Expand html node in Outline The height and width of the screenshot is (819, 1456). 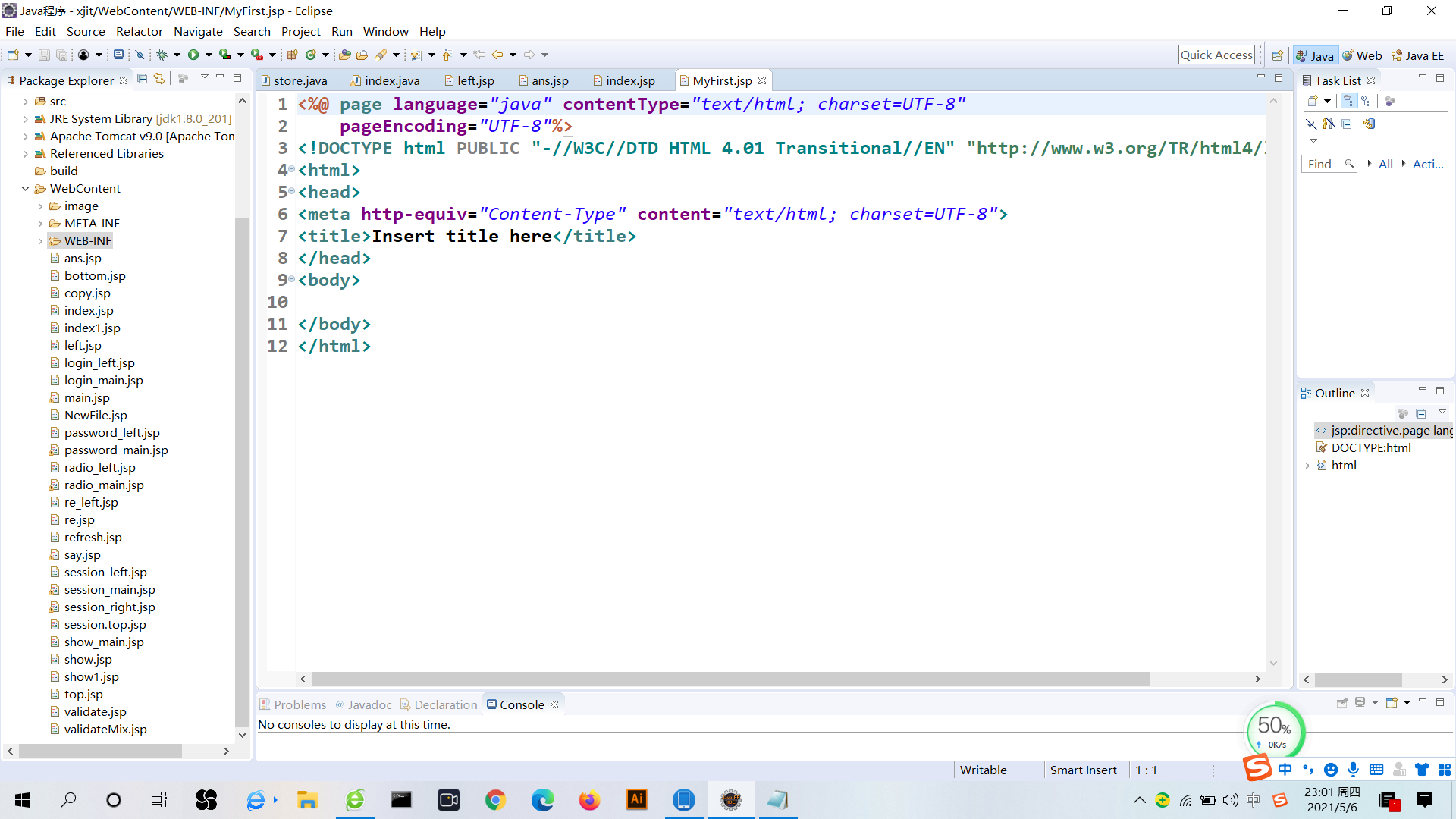[1307, 466]
